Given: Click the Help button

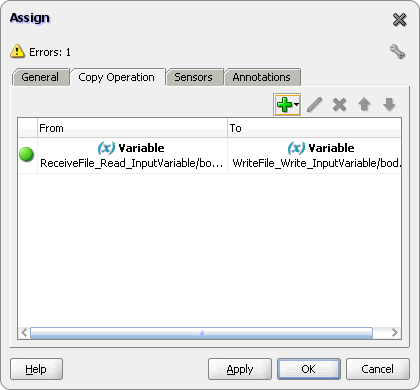Looking at the screenshot, I should pos(36,369).
